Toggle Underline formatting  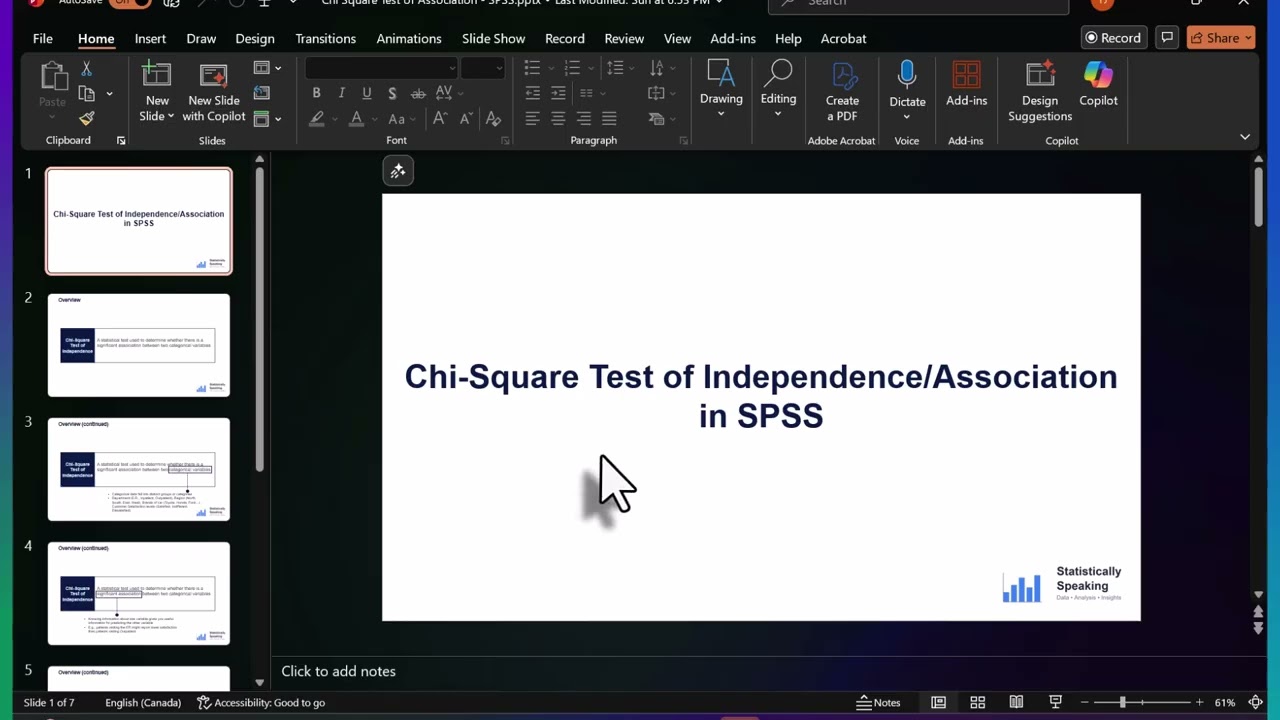[x=367, y=93]
